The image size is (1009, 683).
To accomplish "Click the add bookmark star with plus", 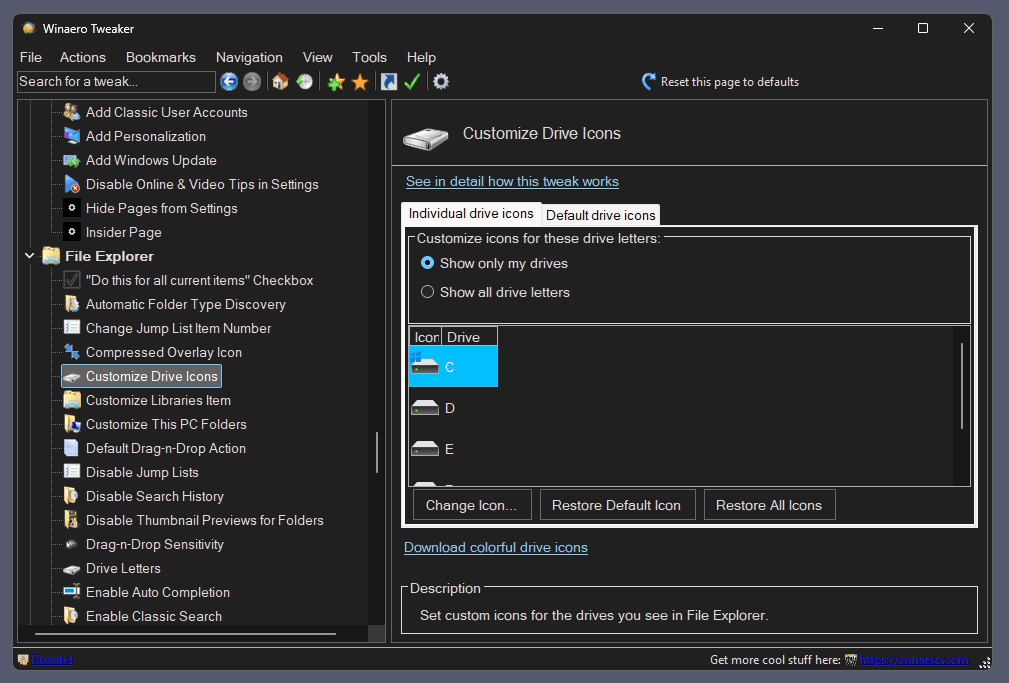I will pos(336,82).
